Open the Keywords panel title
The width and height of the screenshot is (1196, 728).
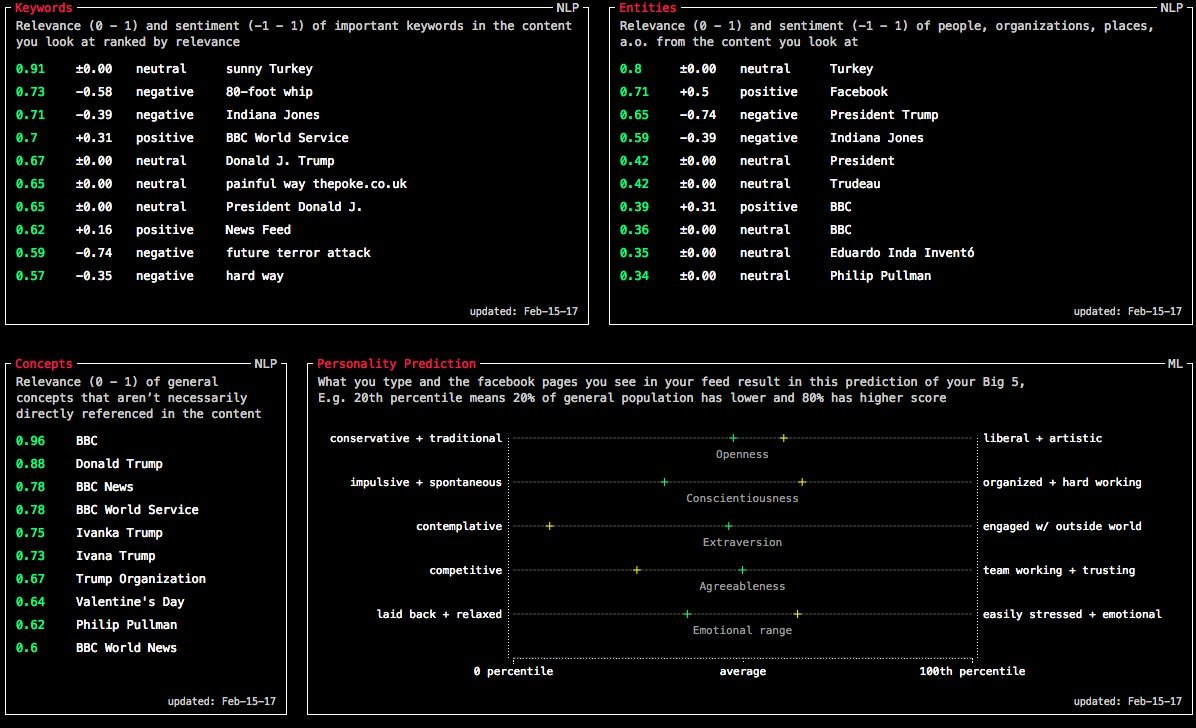pyautogui.click(x=43, y=8)
